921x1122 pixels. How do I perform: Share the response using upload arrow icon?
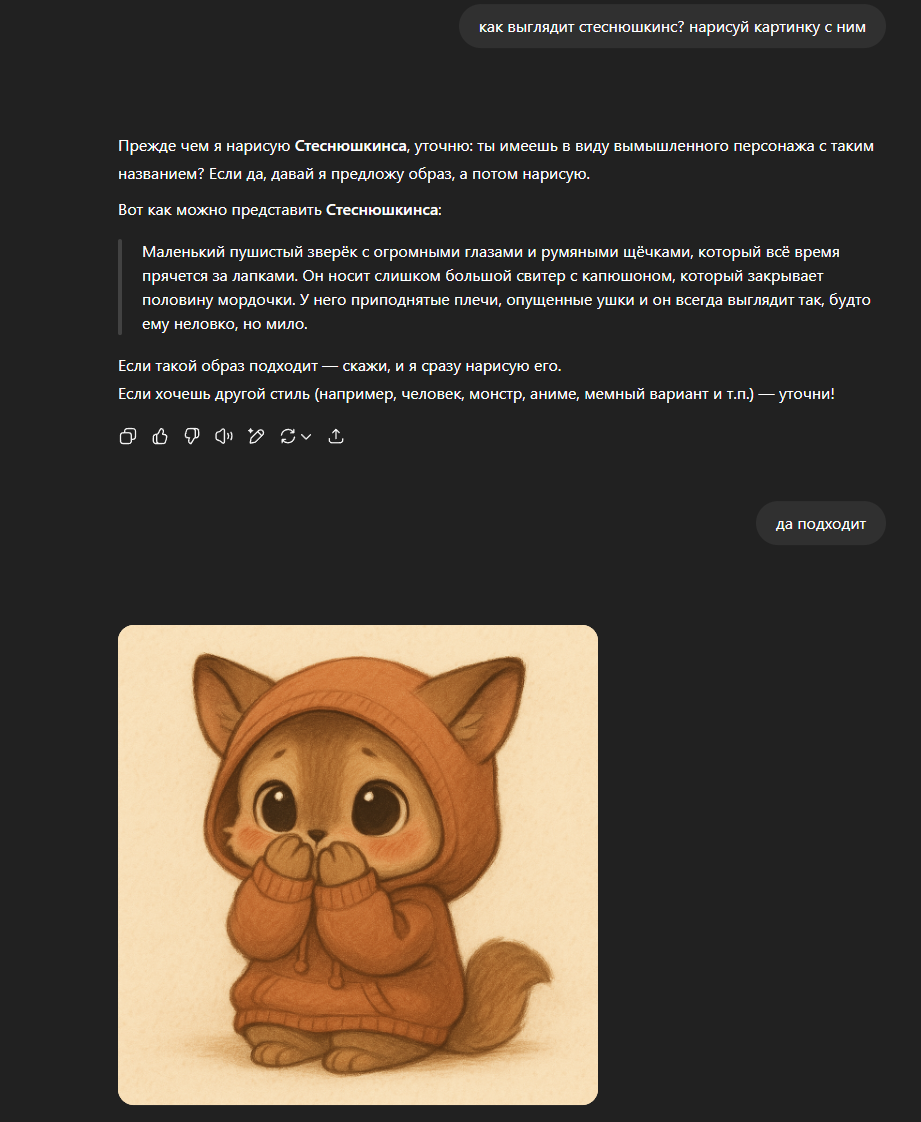click(336, 436)
